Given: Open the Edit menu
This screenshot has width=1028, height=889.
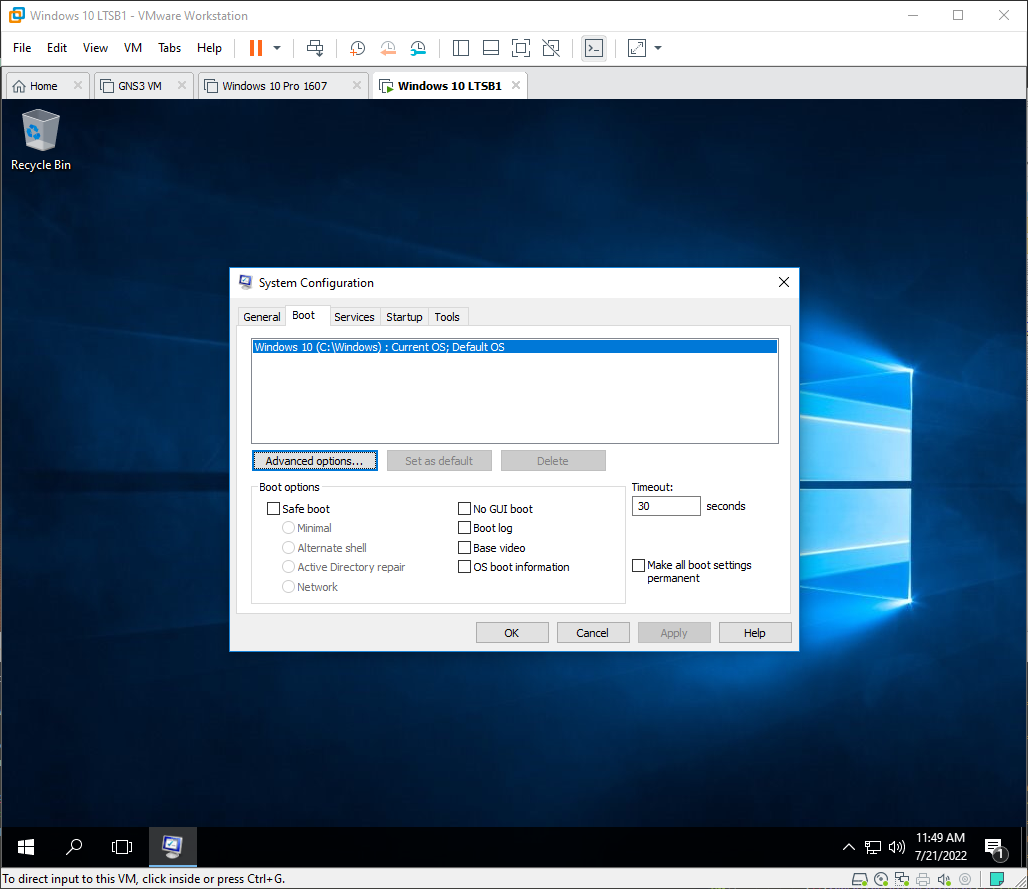Looking at the screenshot, I should (56, 48).
